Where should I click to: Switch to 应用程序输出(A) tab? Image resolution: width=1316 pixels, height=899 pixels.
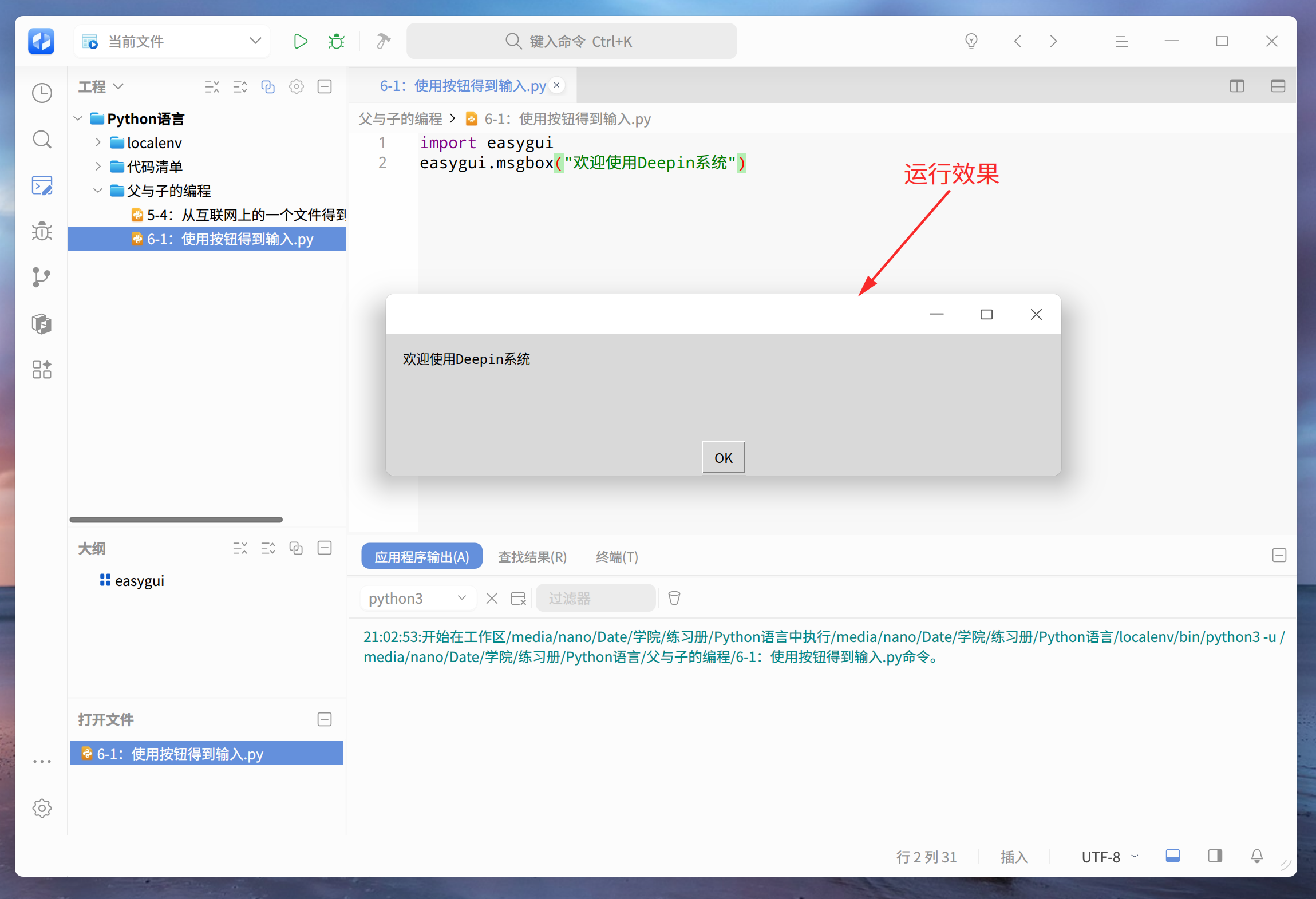[x=422, y=556]
